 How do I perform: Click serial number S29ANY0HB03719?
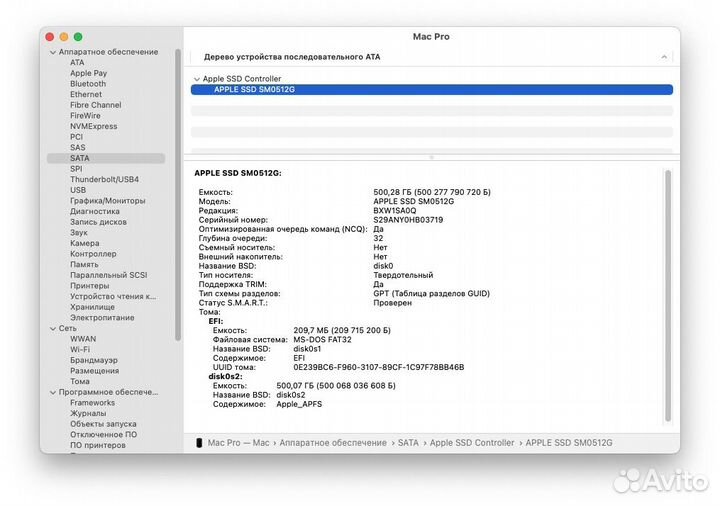(408, 220)
